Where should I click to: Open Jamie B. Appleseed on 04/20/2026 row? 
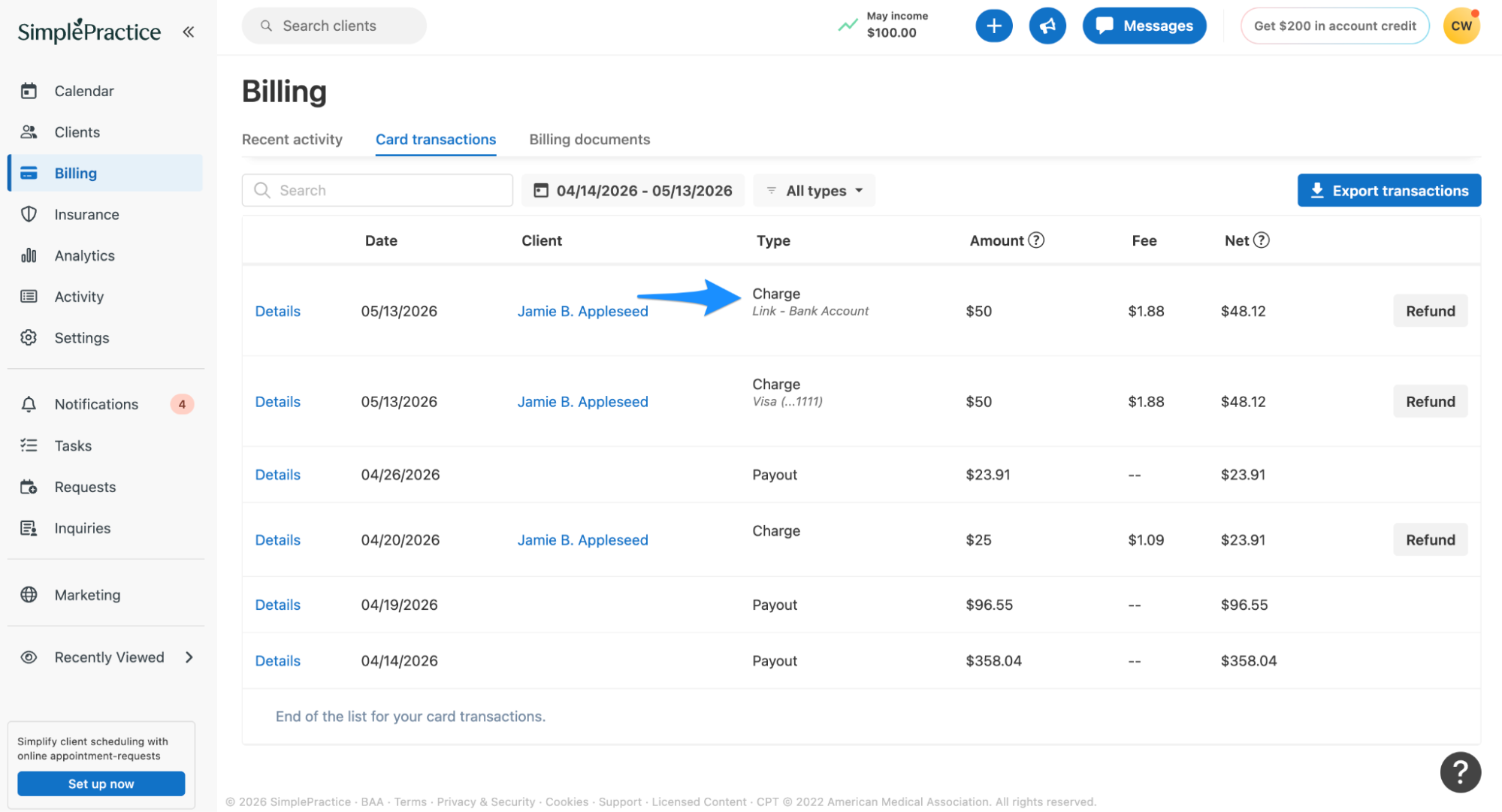pyautogui.click(x=582, y=540)
